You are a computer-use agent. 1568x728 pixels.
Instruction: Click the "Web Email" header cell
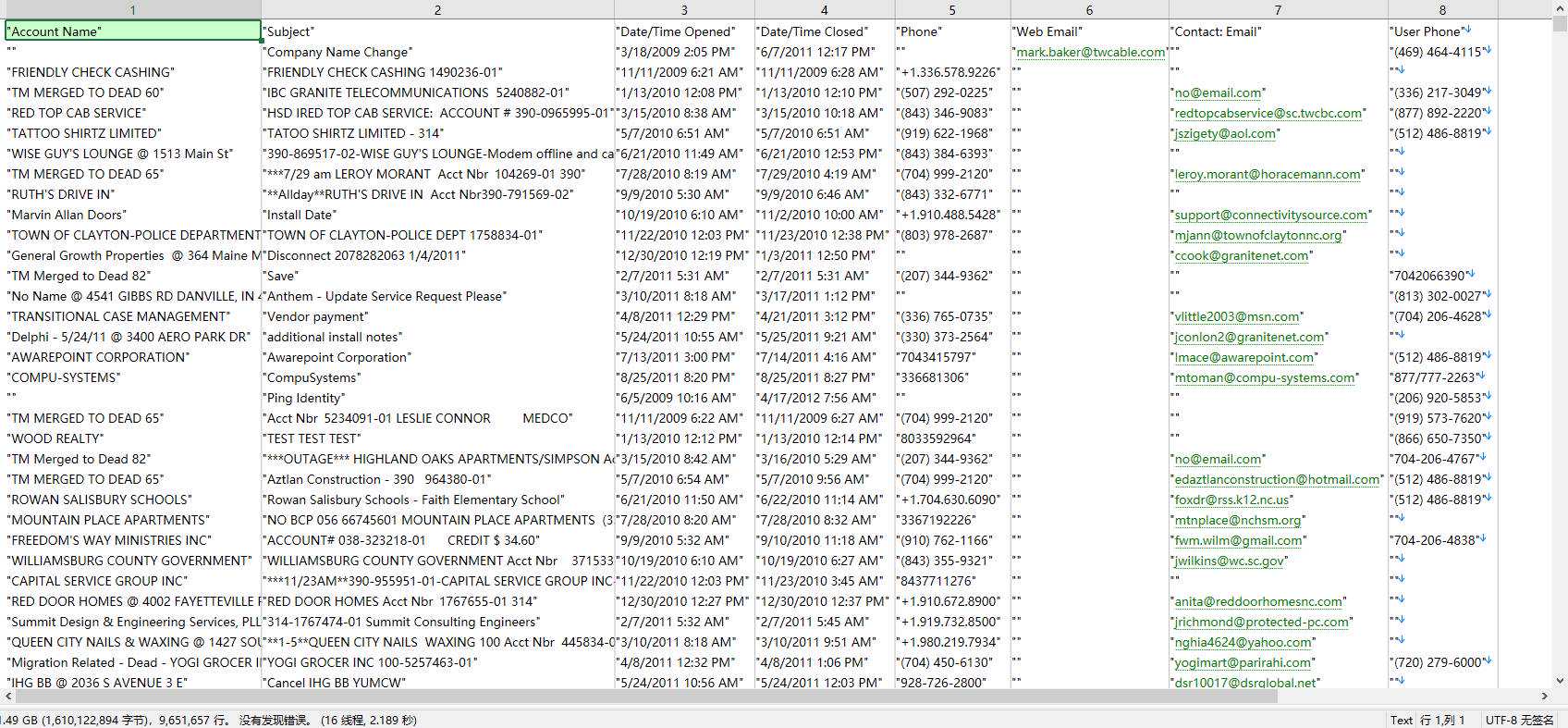click(1089, 31)
